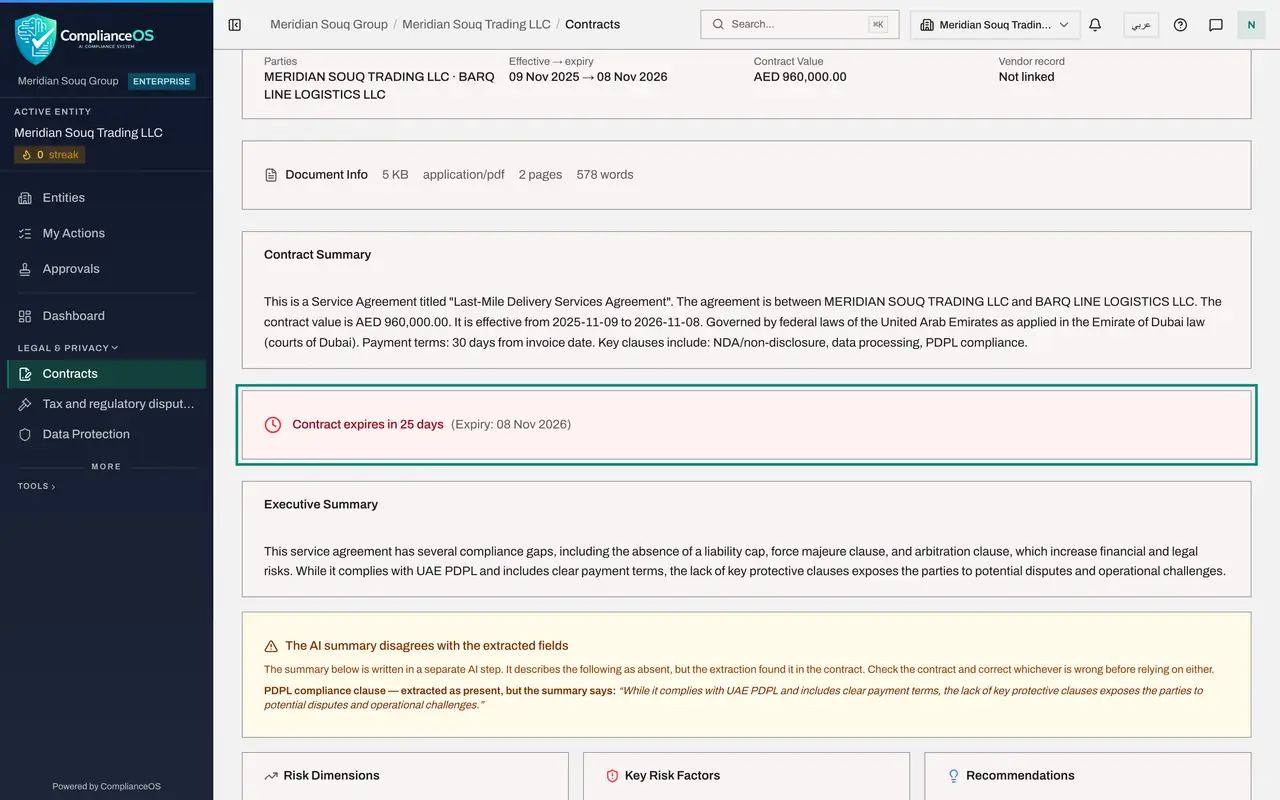
Task: Focus the Search field
Action: coord(800,24)
